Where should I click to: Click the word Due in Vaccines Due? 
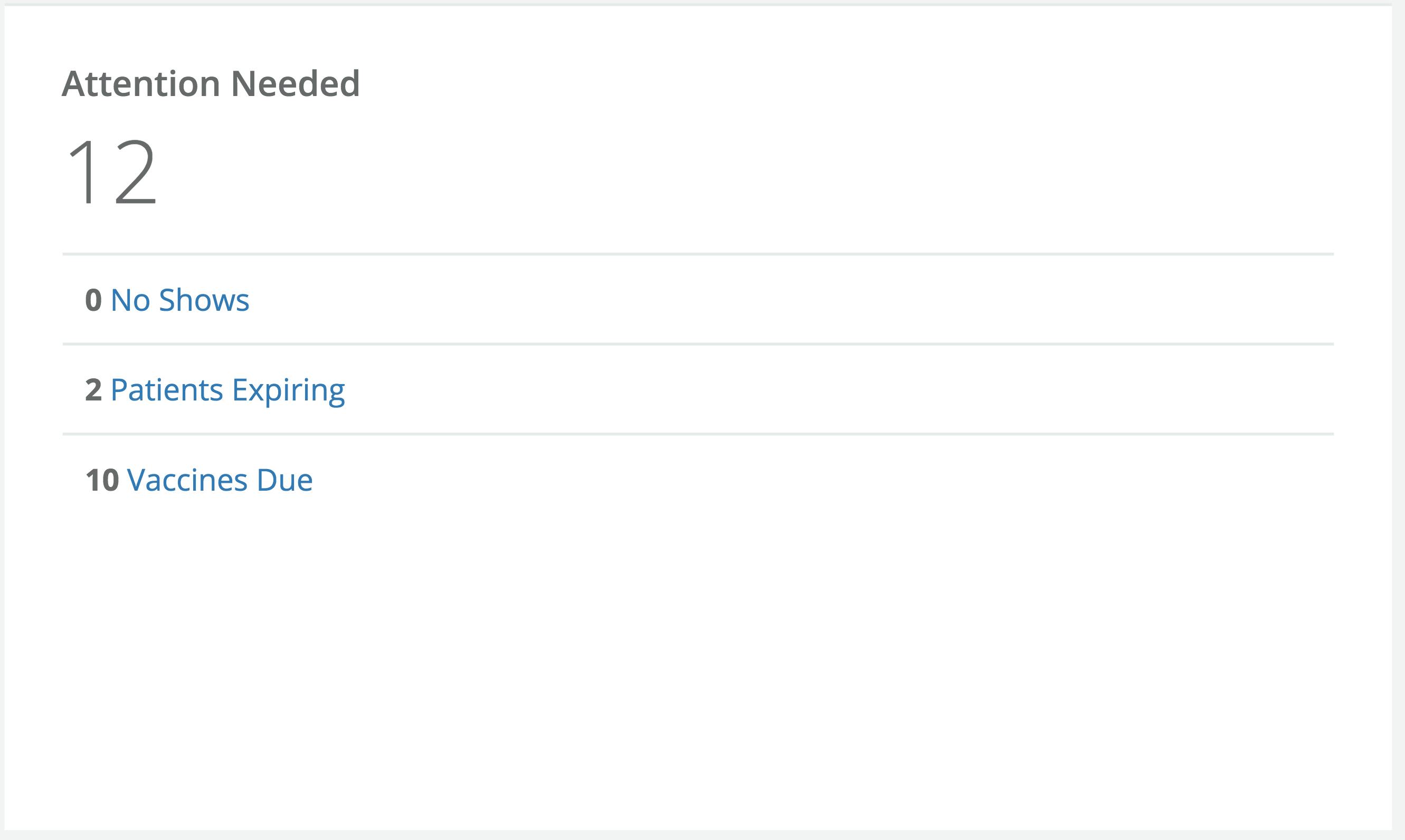click(x=284, y=480)
